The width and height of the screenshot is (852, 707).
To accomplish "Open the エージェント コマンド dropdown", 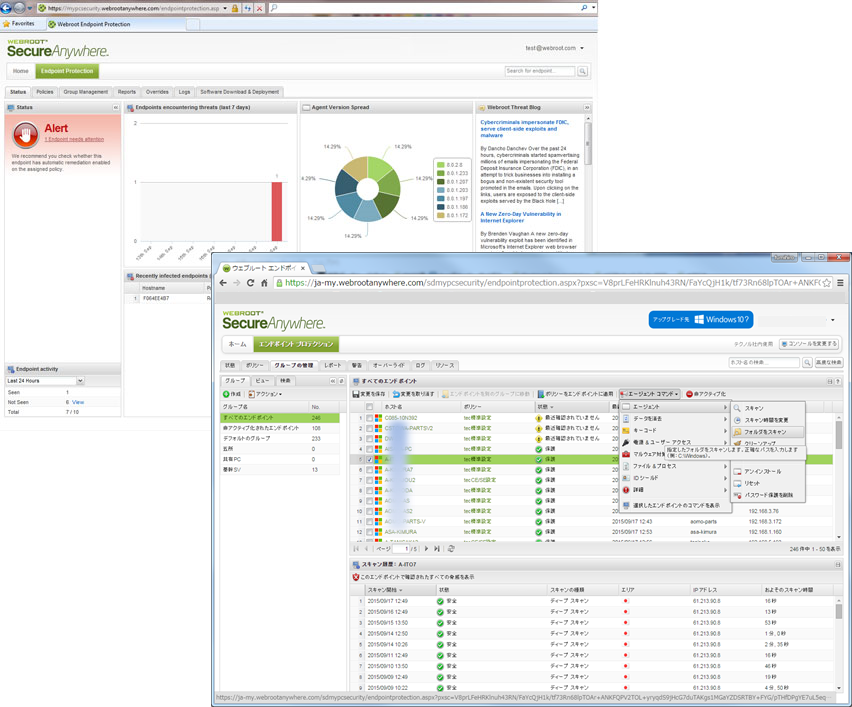I will (650, 393).
